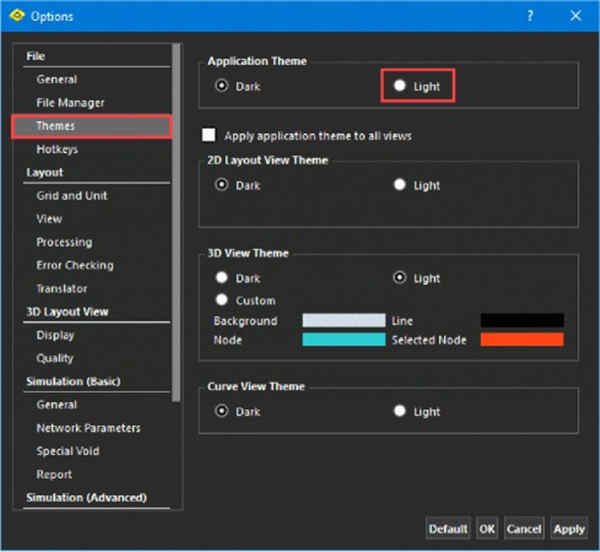The image size is (600, 552).
Task: Show Network Parameters simulation settings
Action: [x=88, y=428]
